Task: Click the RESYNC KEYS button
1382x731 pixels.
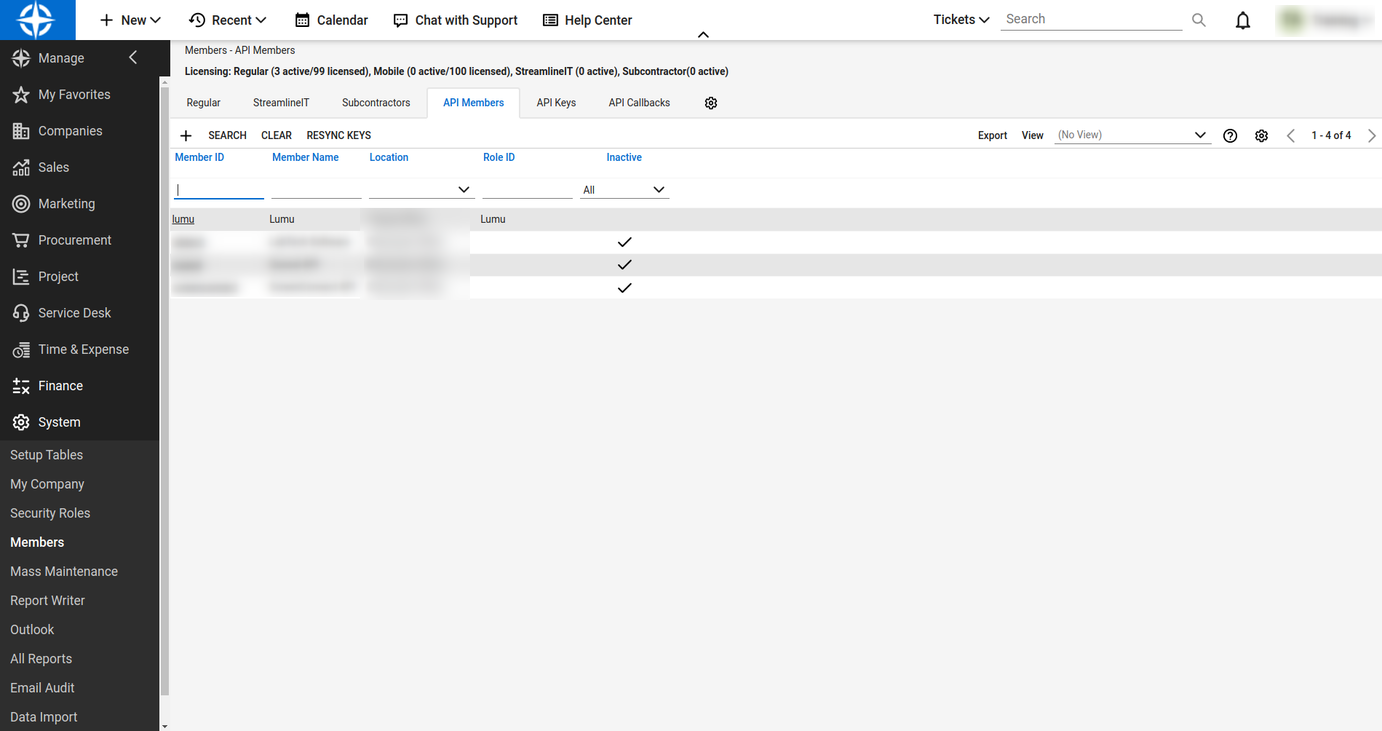Action: (x=338, y=136)
